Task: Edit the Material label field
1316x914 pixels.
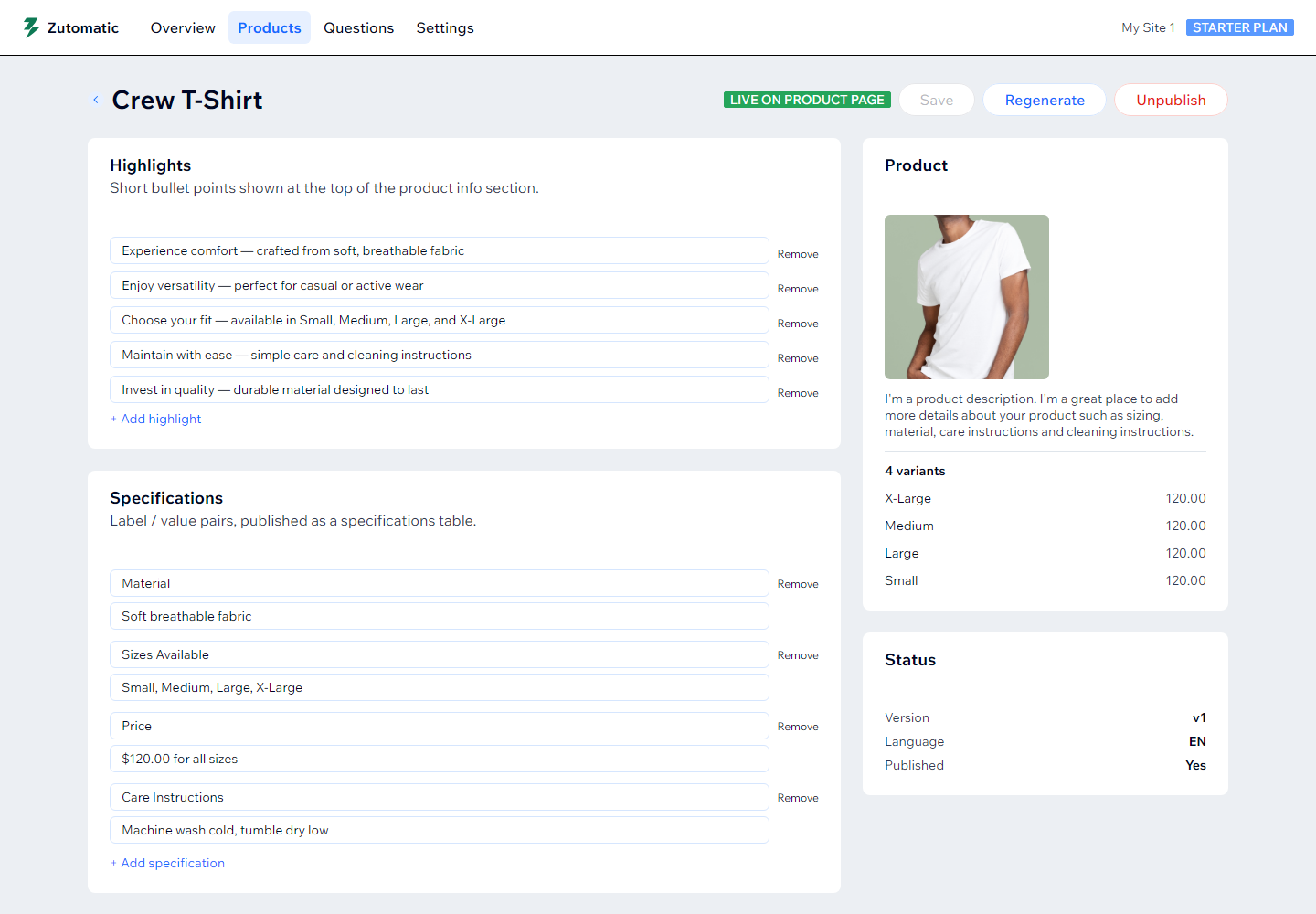Action: point(440,583)
